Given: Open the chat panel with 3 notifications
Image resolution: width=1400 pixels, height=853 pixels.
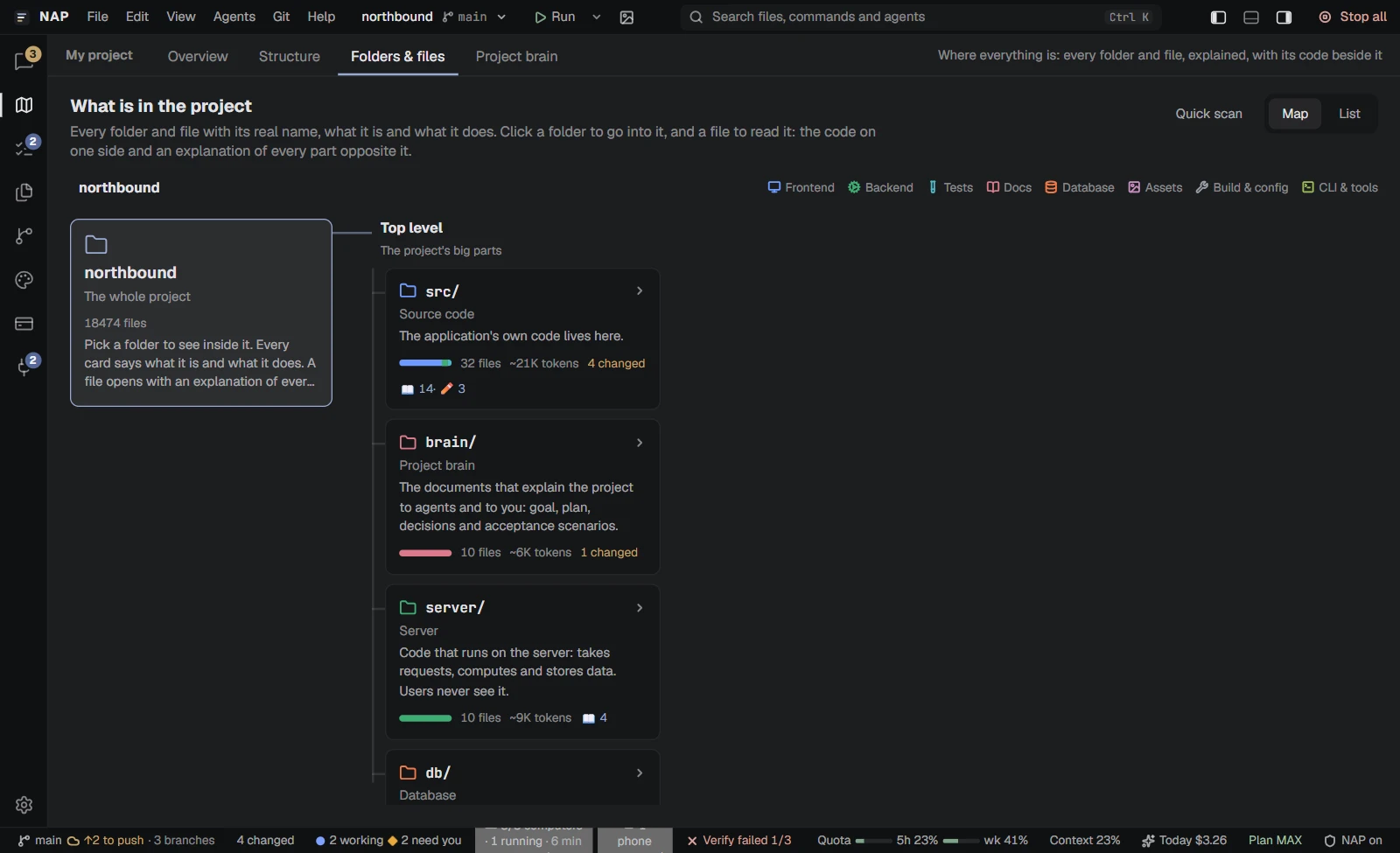Looking at the screenshot, I should (24, 59).
